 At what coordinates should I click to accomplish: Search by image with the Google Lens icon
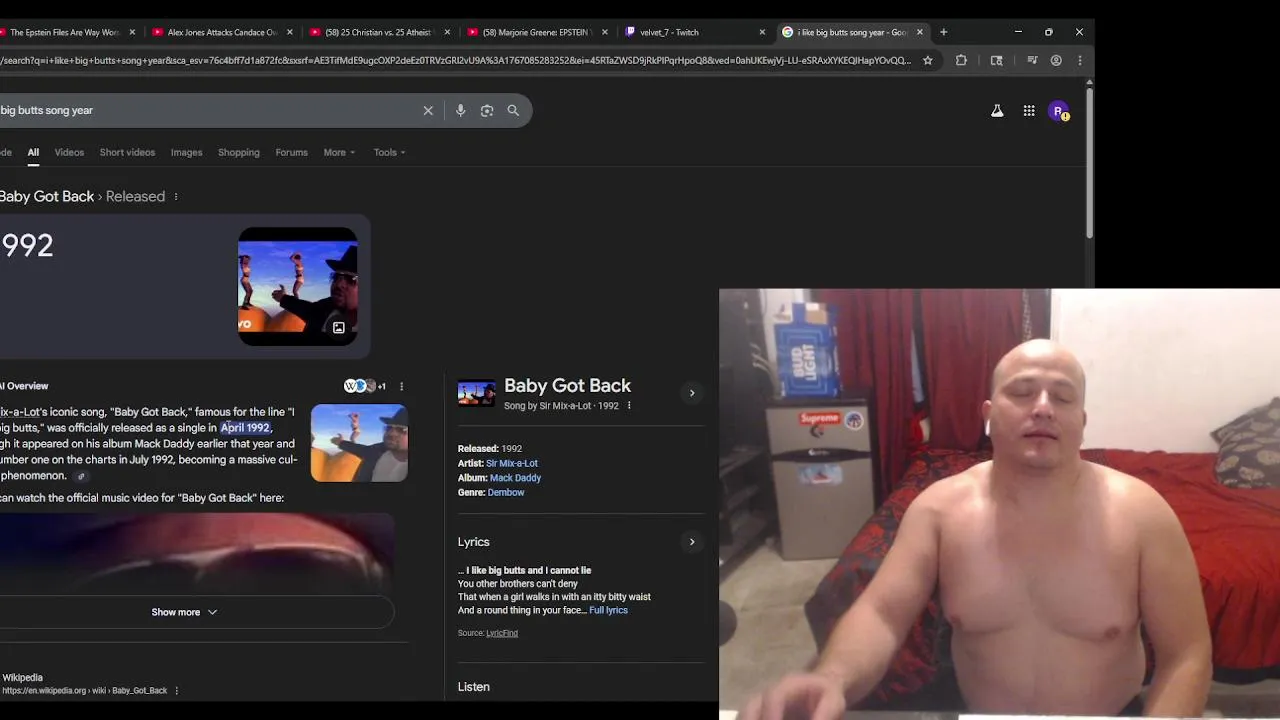pos(487,111)
